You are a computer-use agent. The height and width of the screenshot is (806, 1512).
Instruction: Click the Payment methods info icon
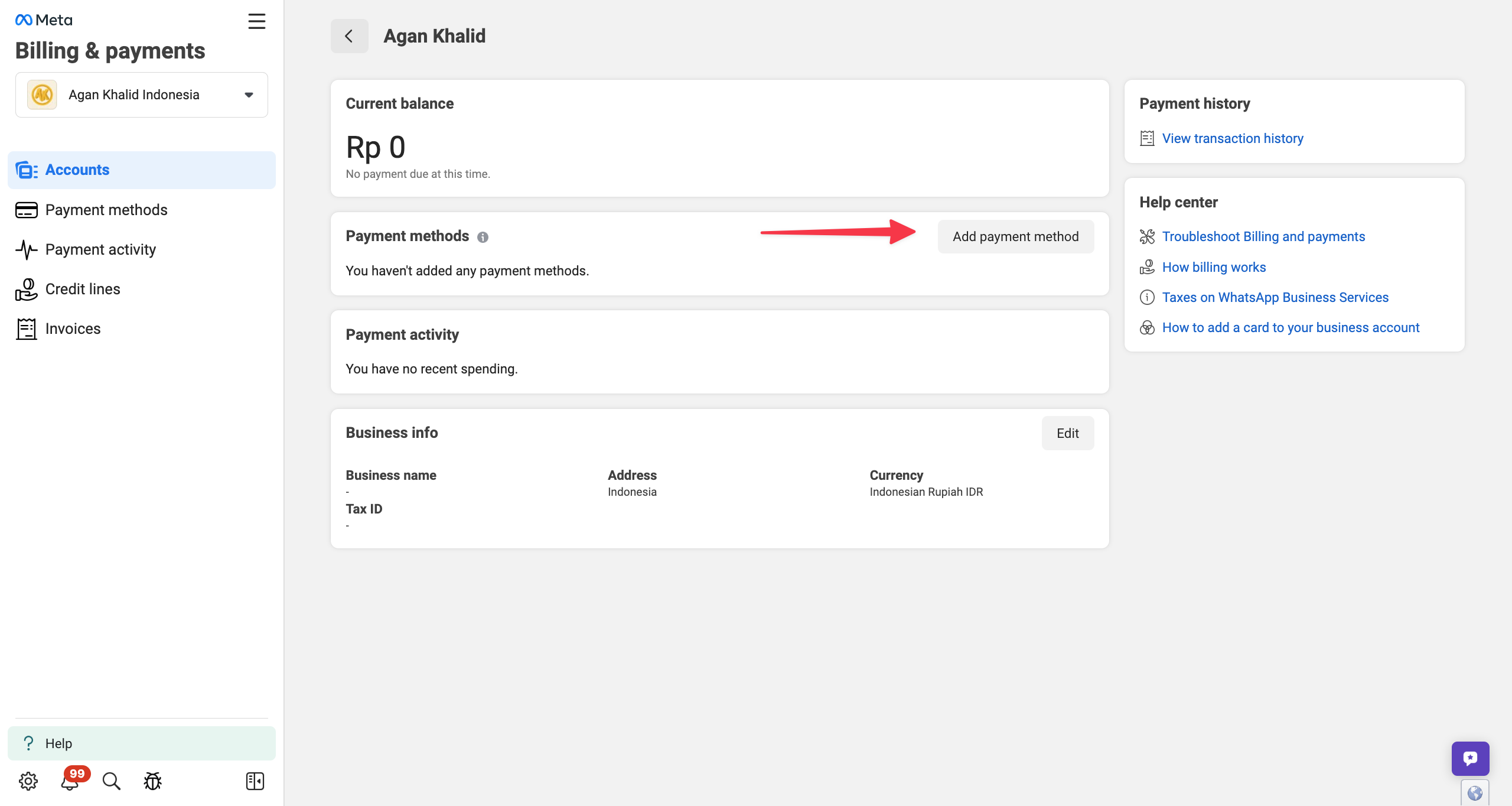click(483, 237)
